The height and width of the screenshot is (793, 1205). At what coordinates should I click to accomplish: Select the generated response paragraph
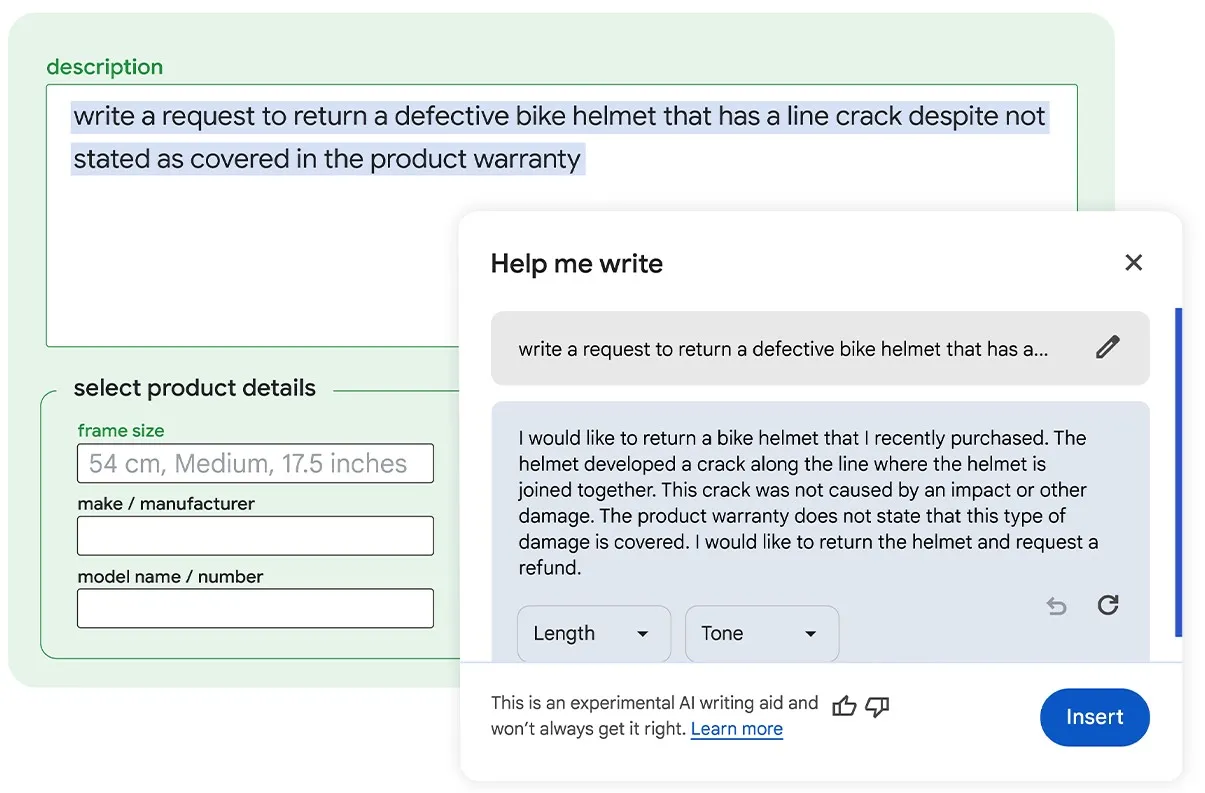800,502
